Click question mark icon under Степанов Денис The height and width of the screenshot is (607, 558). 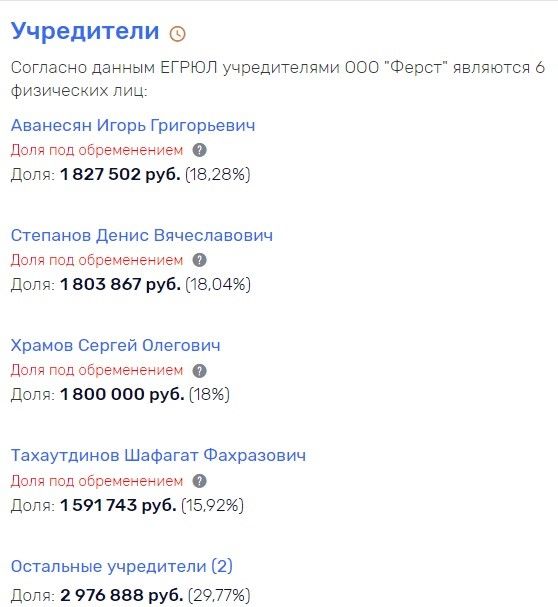[x=200, y=260]
